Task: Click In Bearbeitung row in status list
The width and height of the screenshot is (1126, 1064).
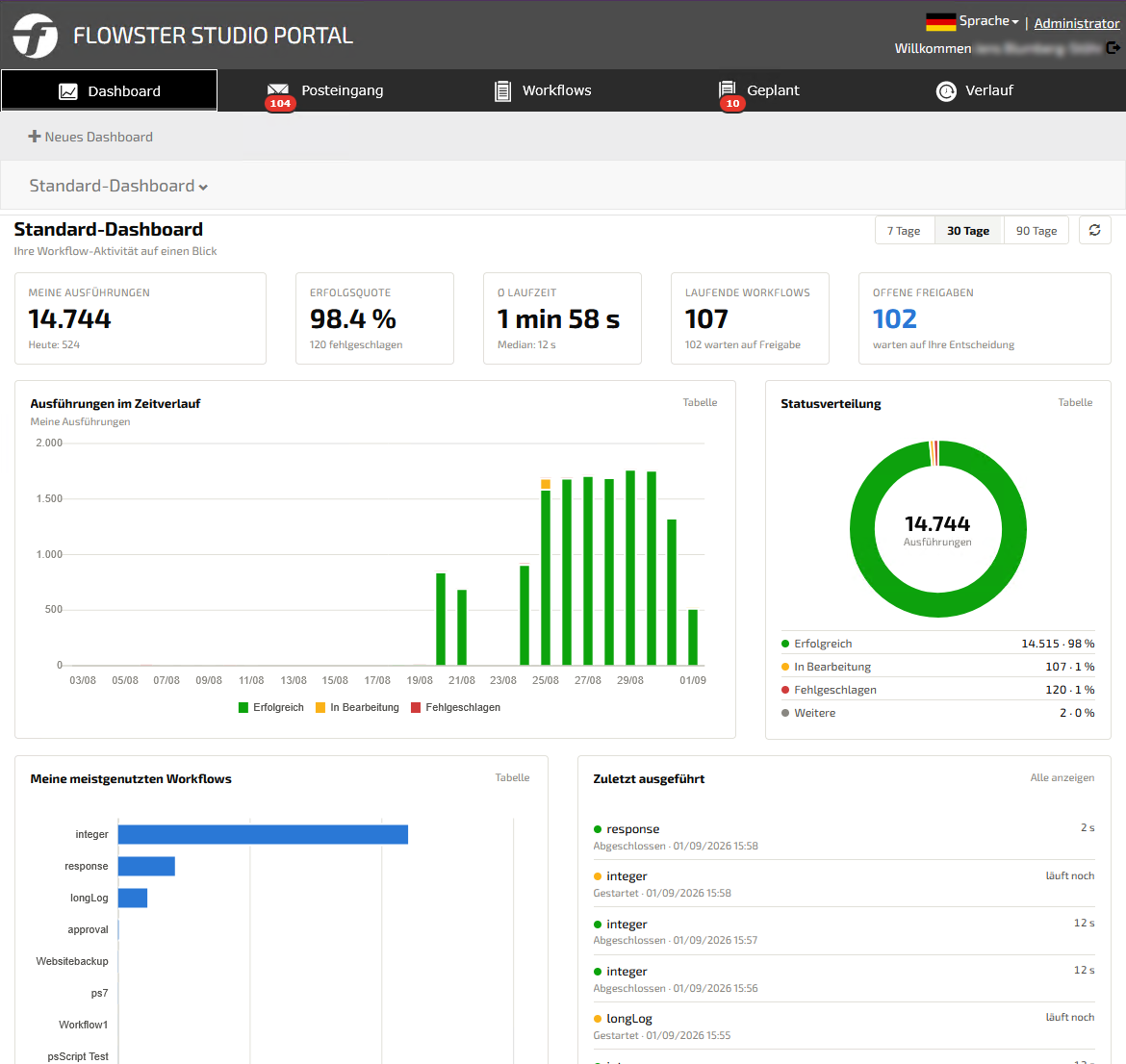Action: (938, 667)
